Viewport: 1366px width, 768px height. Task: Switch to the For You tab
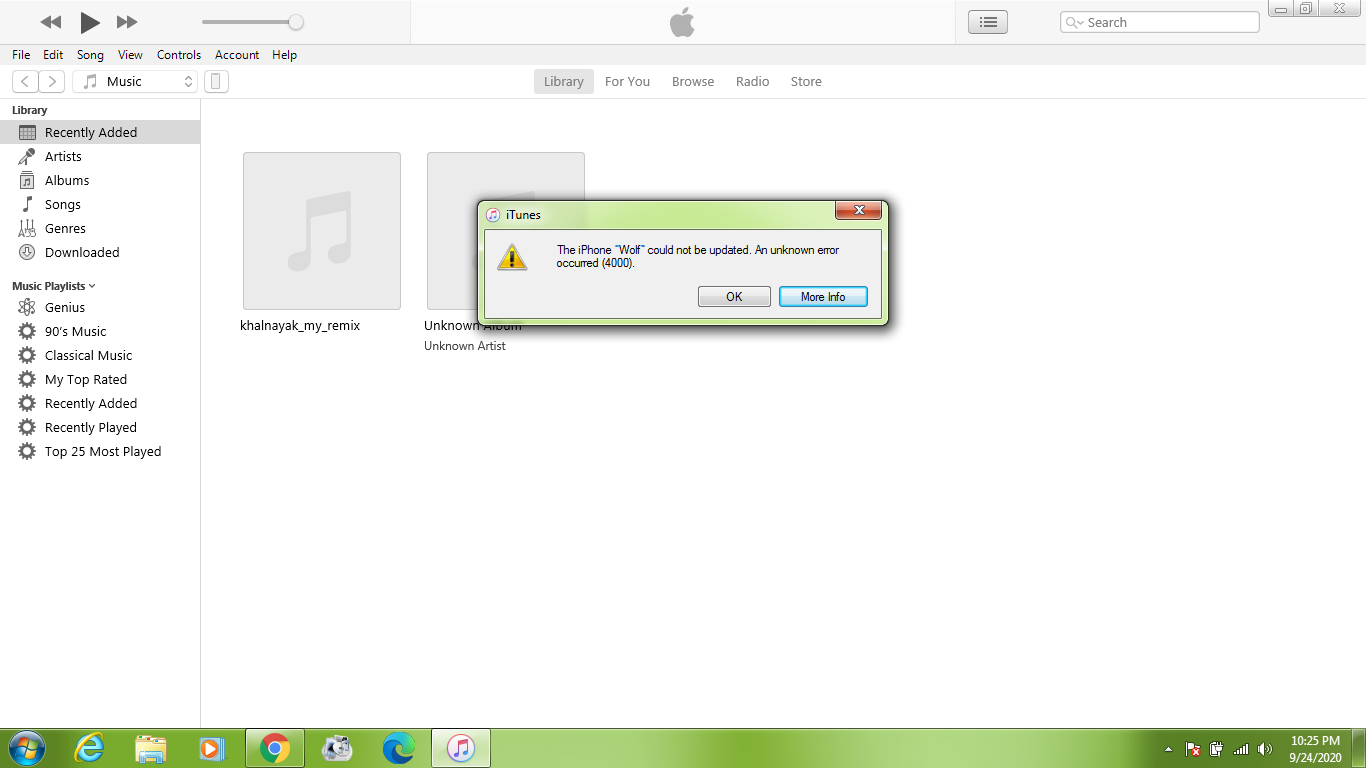627,82
